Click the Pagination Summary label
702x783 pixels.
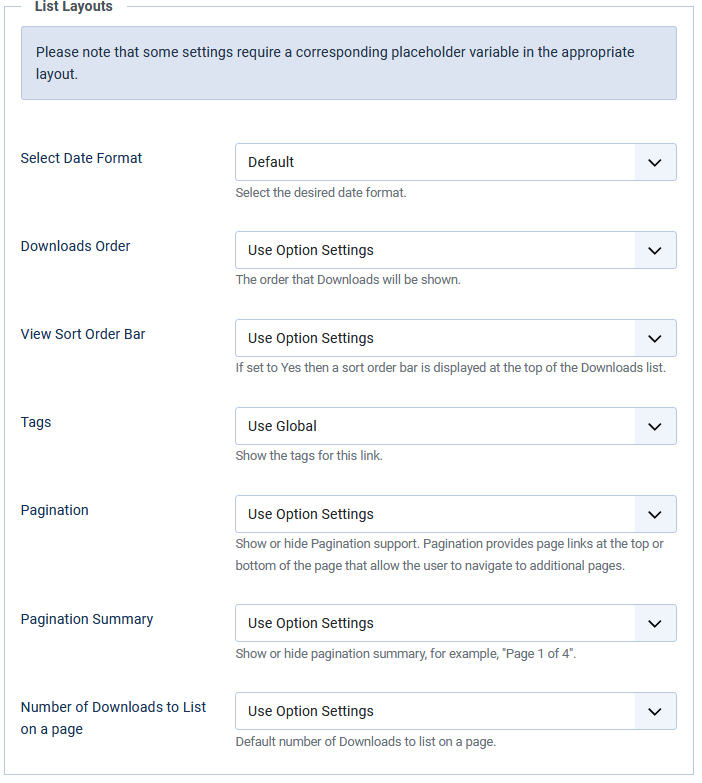[87, 619]
